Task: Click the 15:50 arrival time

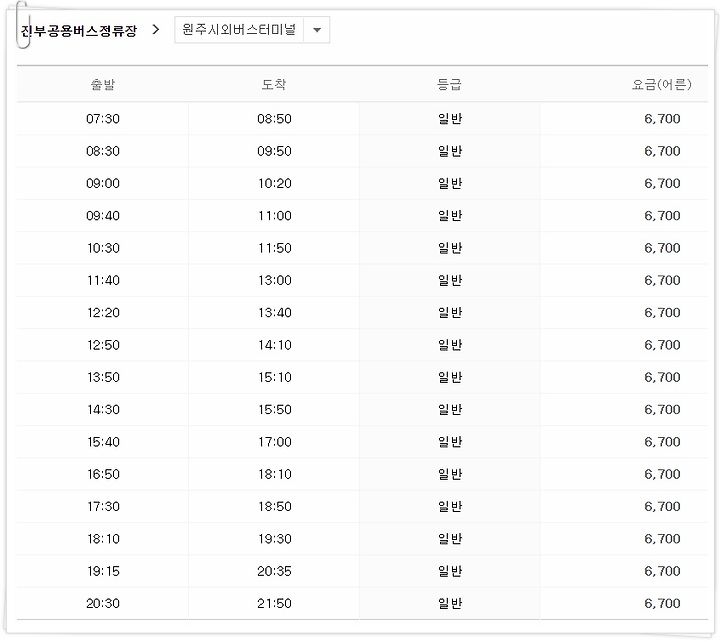Action: [x=274, y=410]
